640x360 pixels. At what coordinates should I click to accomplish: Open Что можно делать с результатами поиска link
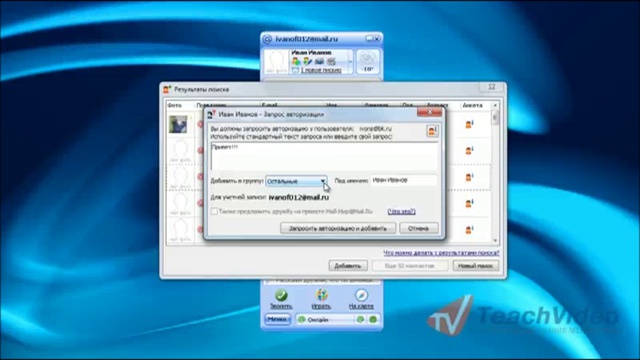click(441, 253)
